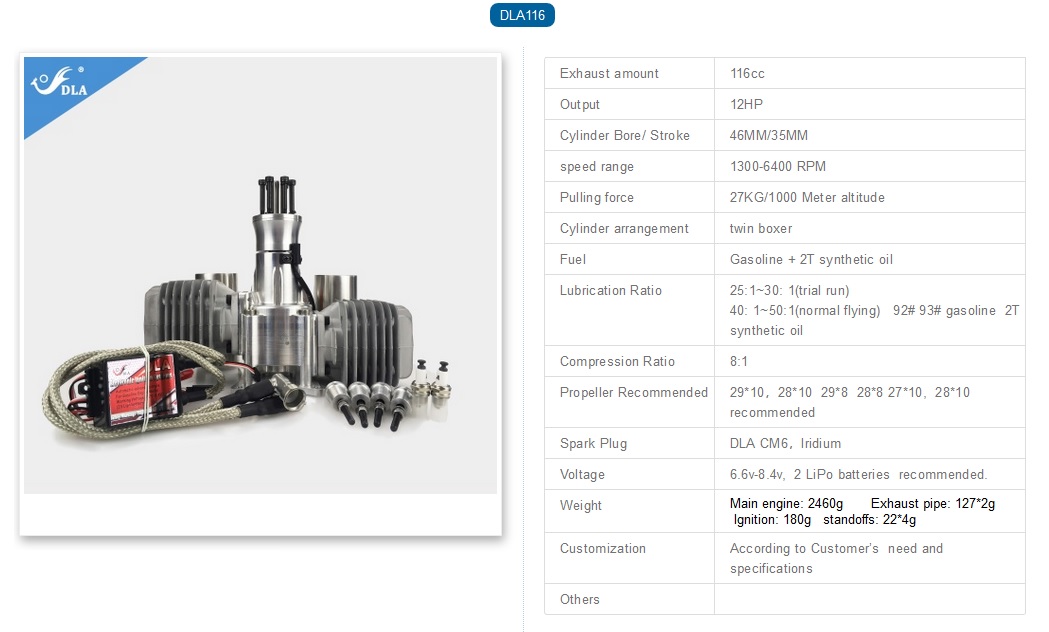This screenshot has width=1049, height=632.
Task: Select the twin boxer value cell
Action: click(x=760, y=229)
